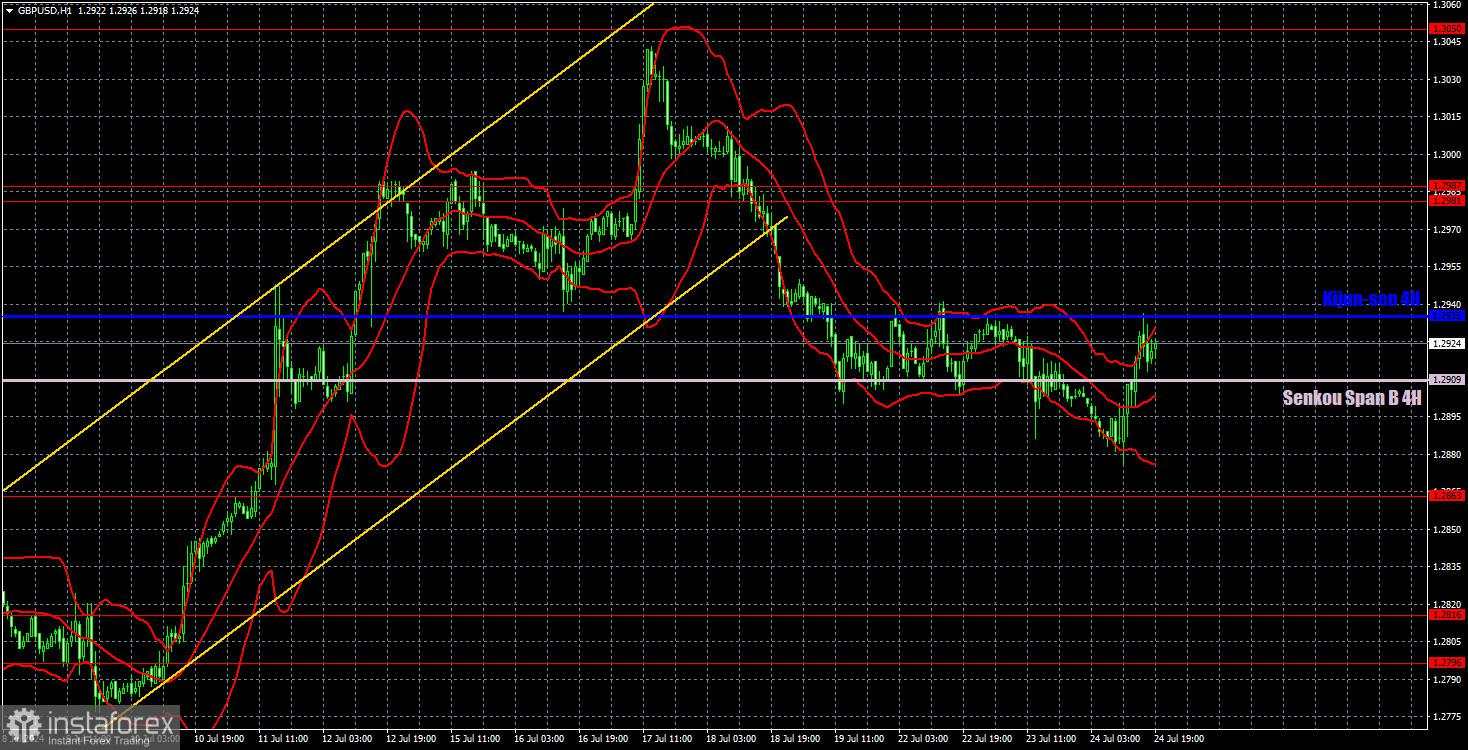Select the Kijun-sen 4H label
Viewport: 1468px width, 750px height.
(1371, 298)
